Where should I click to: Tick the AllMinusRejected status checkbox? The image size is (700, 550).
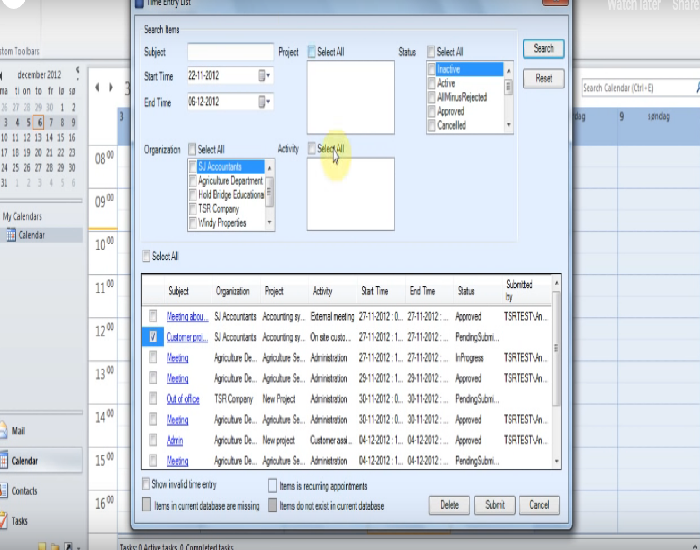click(x=431, y=97)
